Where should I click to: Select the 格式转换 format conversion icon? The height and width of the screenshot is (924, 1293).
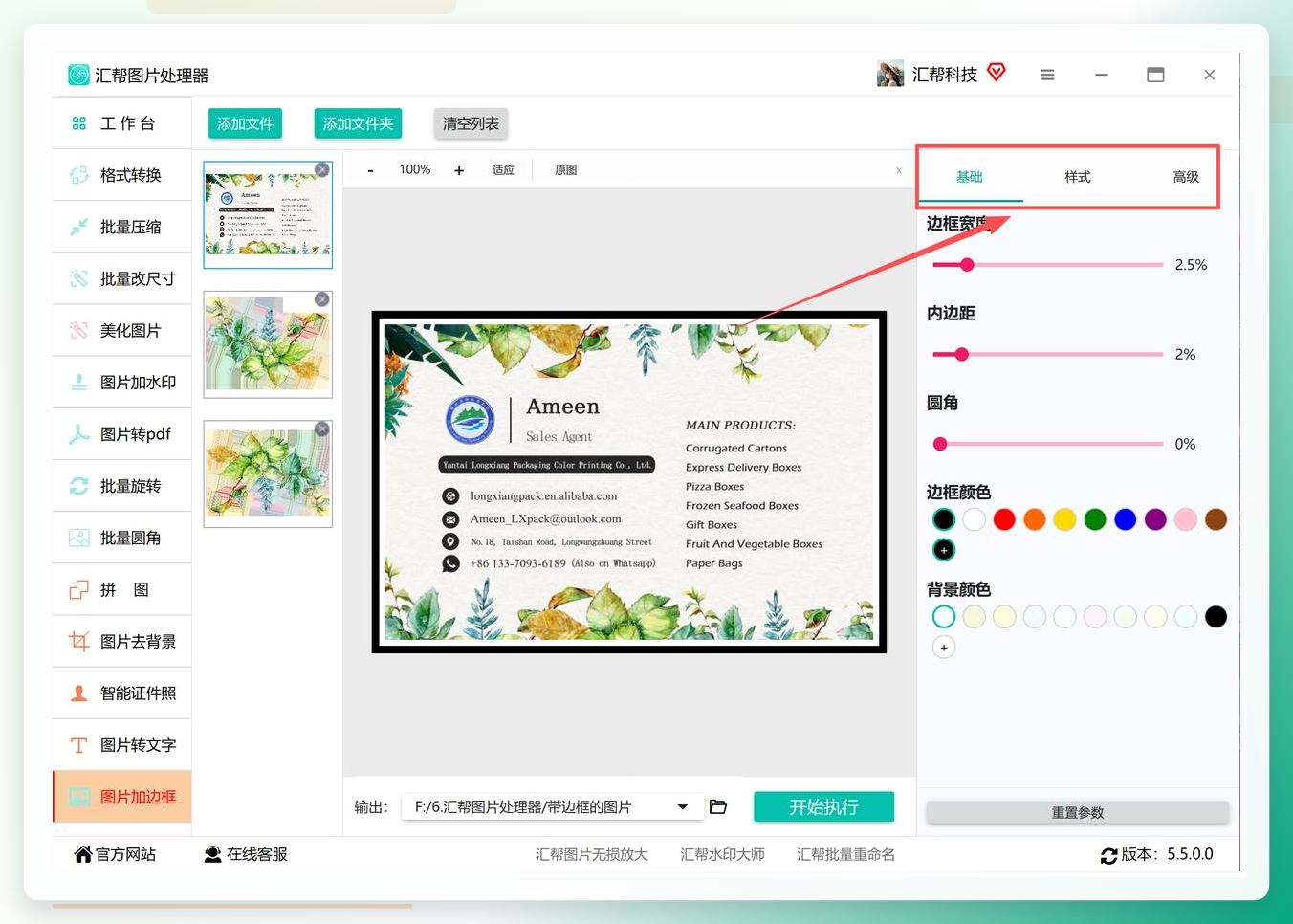pos(78,175)
